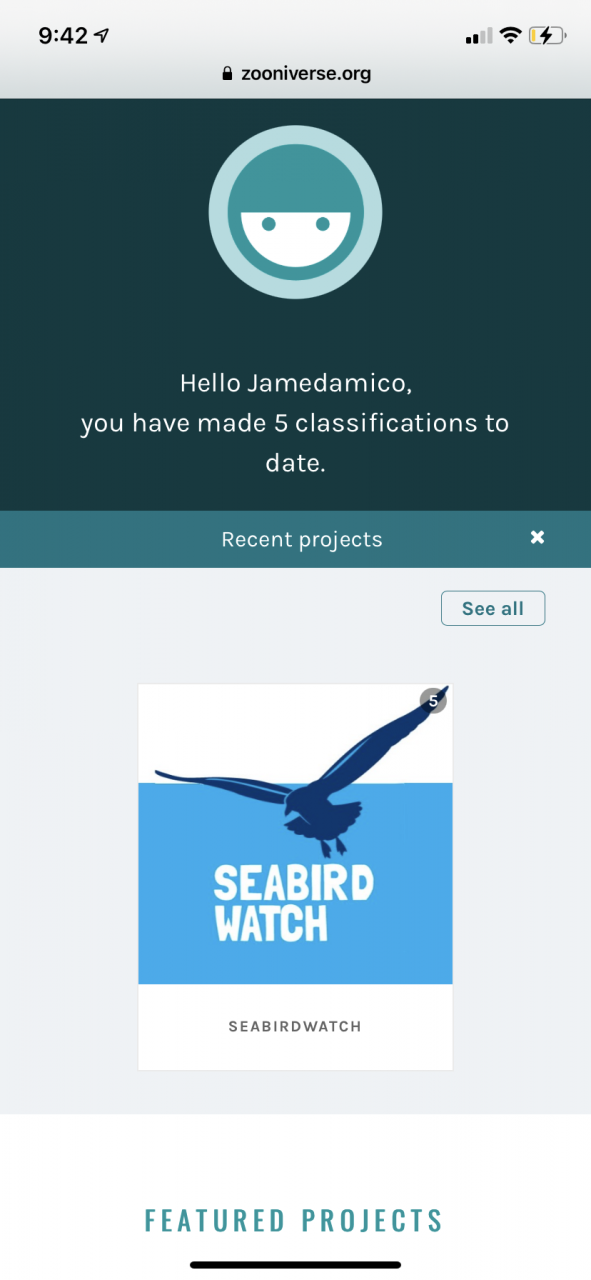
Task: Select the zooniverse.org address bar
Action: click(x=295, y=74)
